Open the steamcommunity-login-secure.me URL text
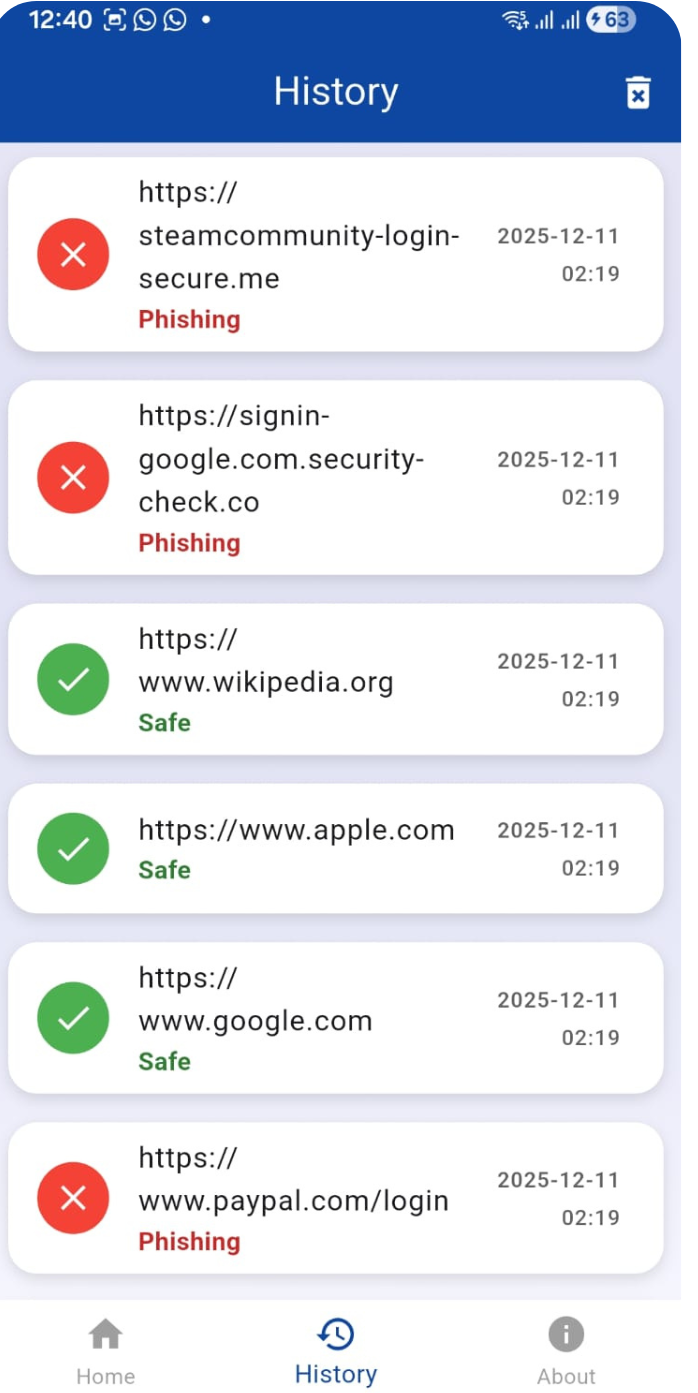The image size is (698, 1393). pyautogui.click(x=298, y=235)
